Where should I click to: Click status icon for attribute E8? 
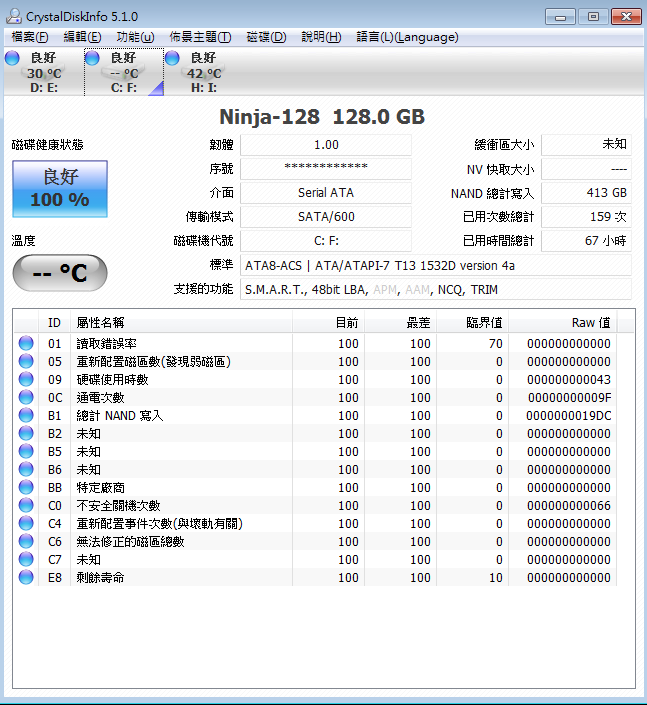(x=26, y=577)
